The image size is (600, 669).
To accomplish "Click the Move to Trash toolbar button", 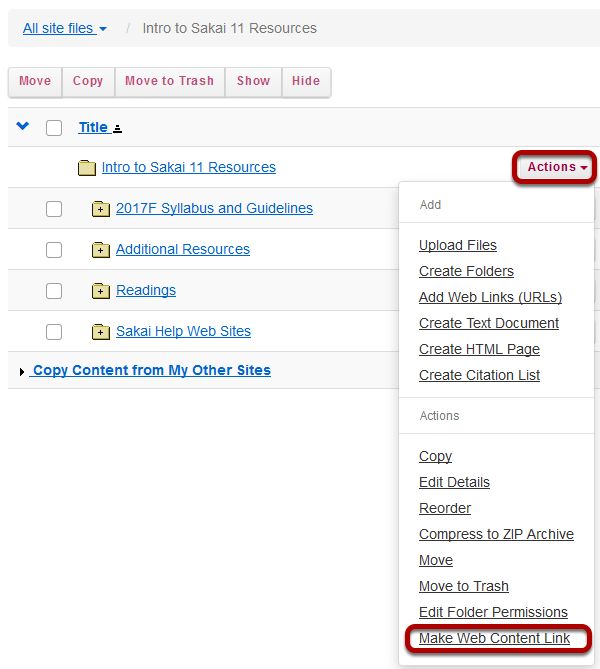I will coord(169,81).
